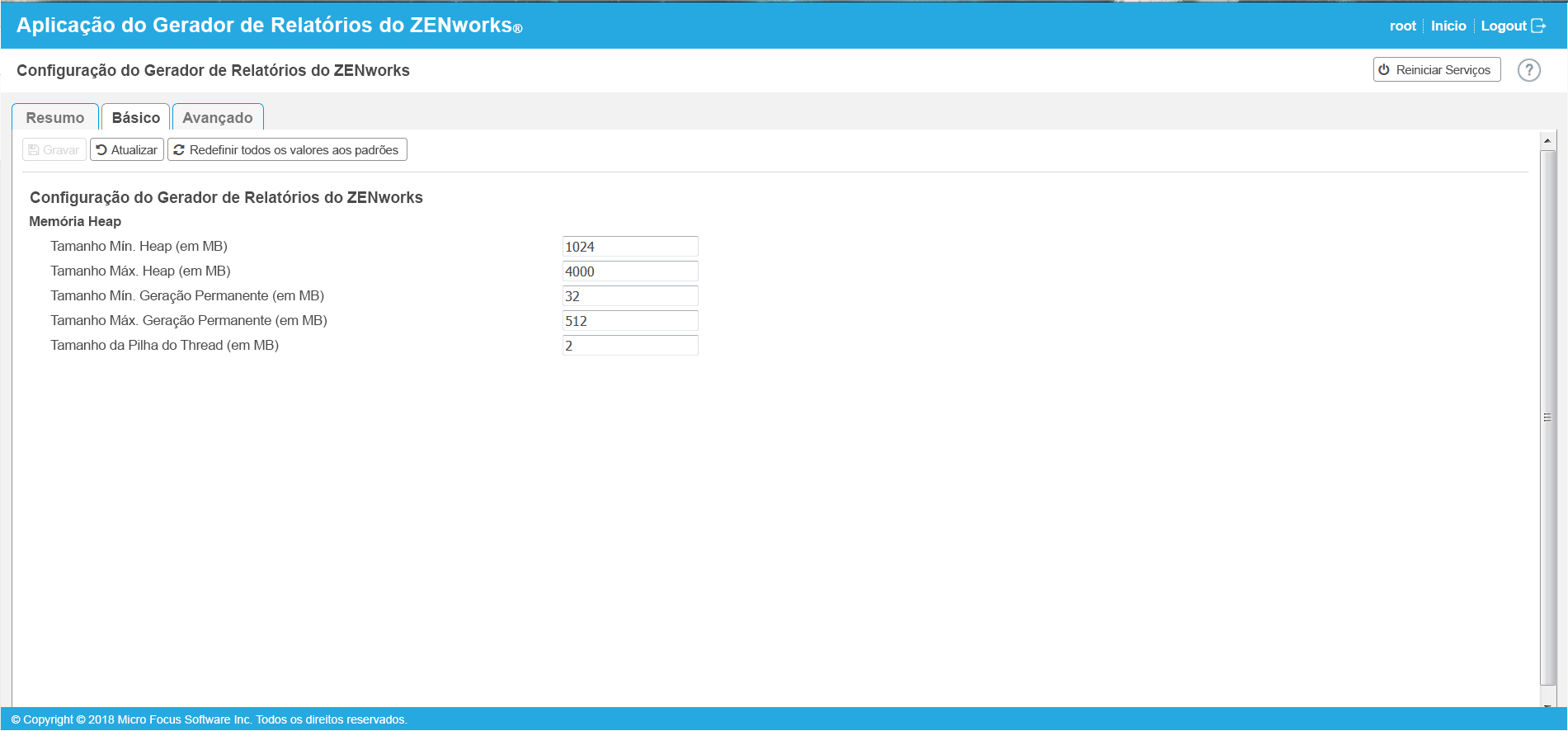
Task: Click the 'Memória Heap' section heading
Action: [x=75, y=221]
